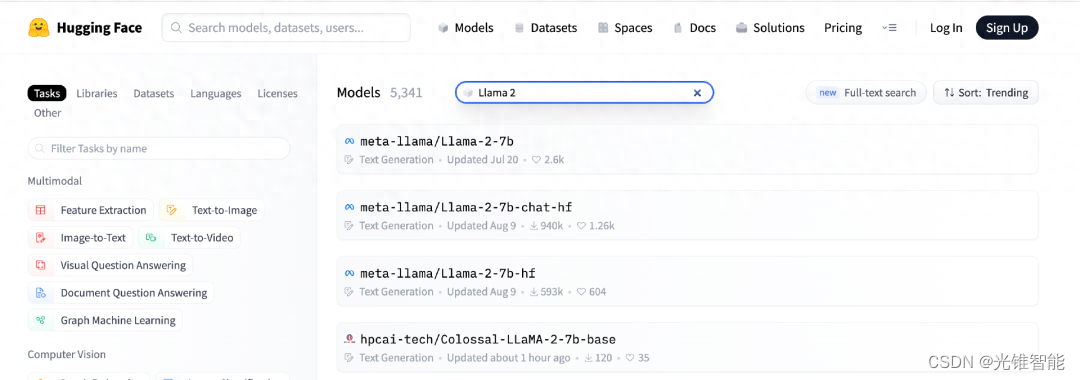Click the Multimodal section heading

click(x=55, y=181)
